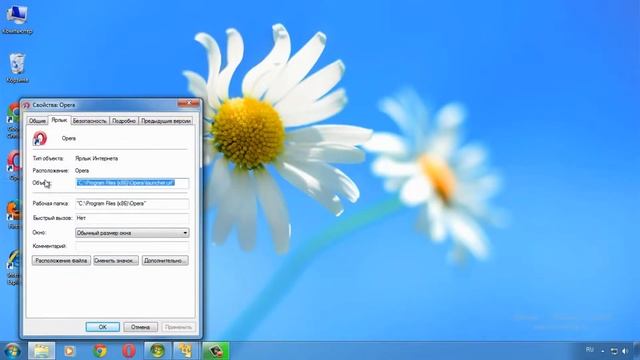Open the volume speaker tray icon
This screenshot has height=360, width=640.
pos(625,351)
